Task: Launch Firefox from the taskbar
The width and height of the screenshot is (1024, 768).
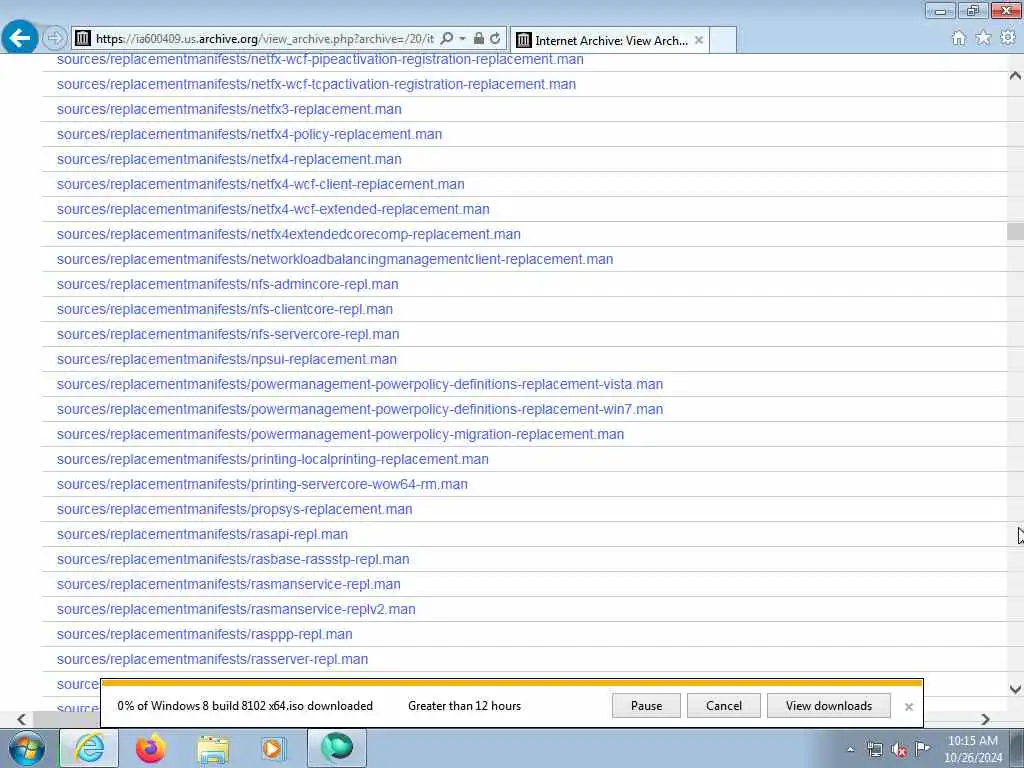Action: [x=151, y=748]
